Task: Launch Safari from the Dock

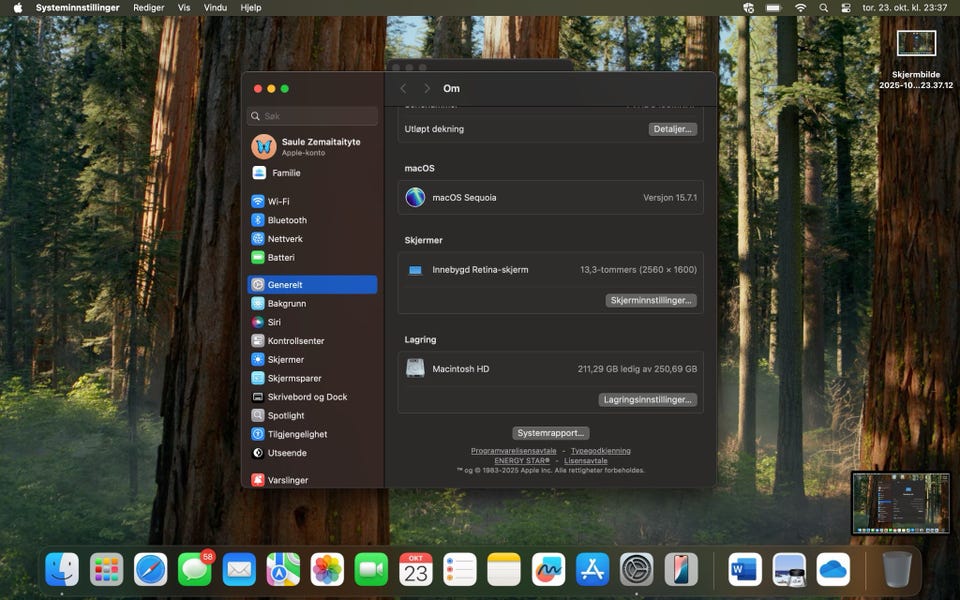Action: (151, 569)
